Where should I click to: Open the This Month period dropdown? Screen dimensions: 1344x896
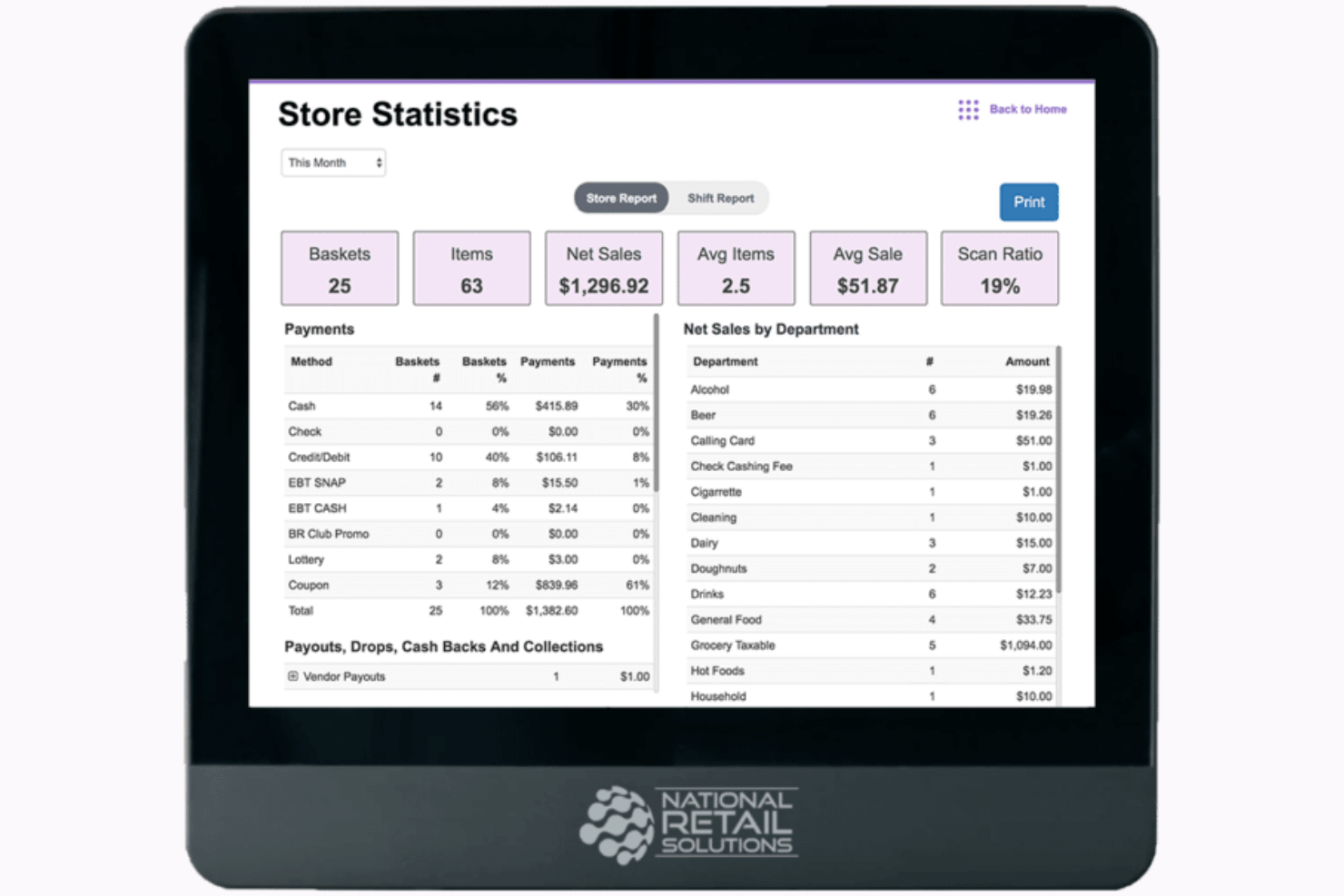333,162
